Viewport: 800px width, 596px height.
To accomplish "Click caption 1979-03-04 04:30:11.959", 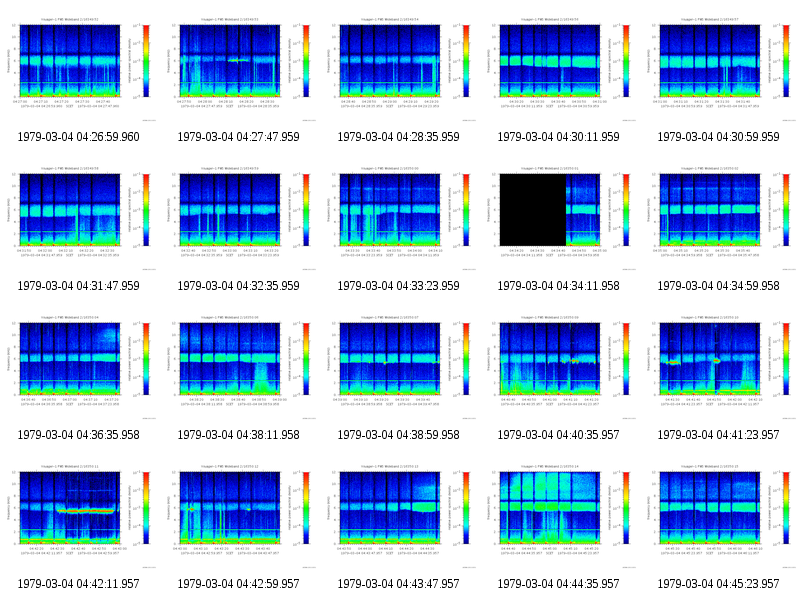I will (x=558, y=137).
